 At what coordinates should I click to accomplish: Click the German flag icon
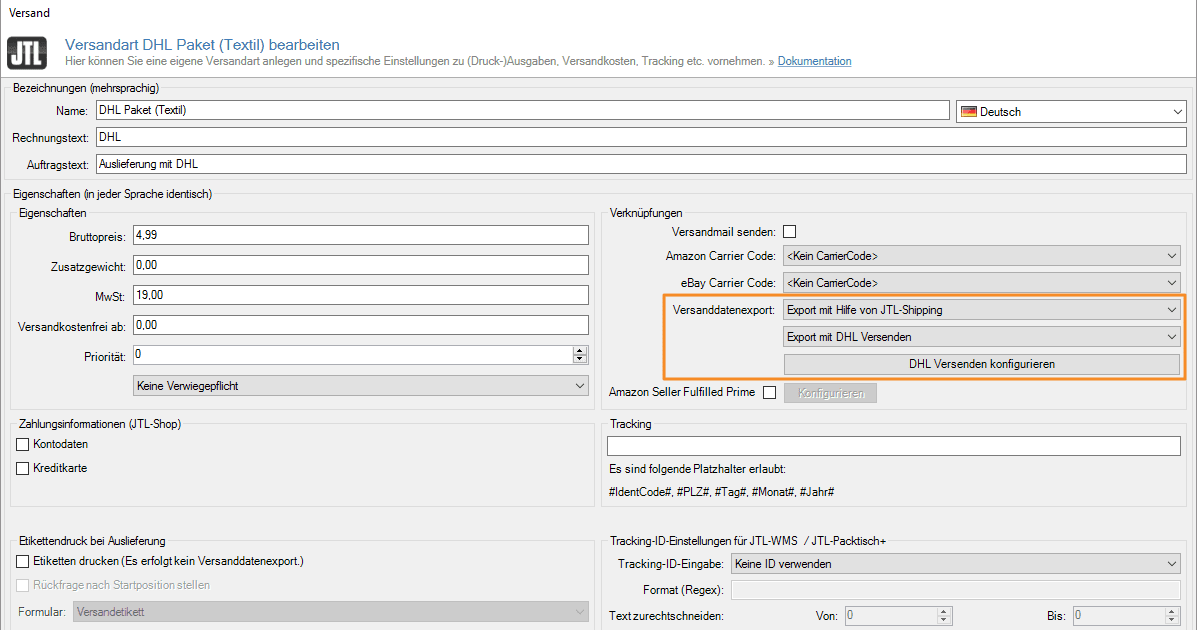(x=969, y=111)
